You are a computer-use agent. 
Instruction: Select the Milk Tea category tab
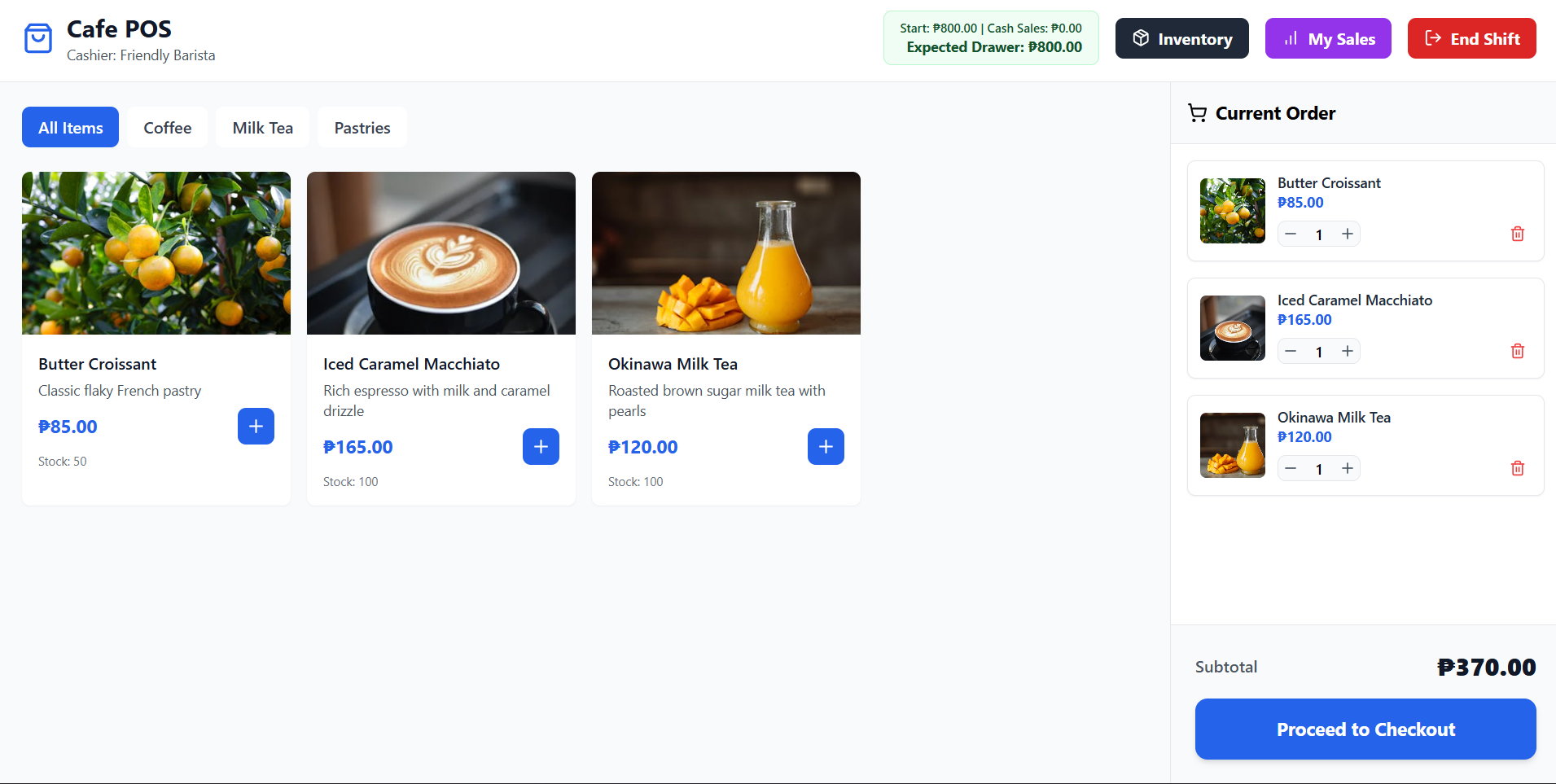pos(262,127)
